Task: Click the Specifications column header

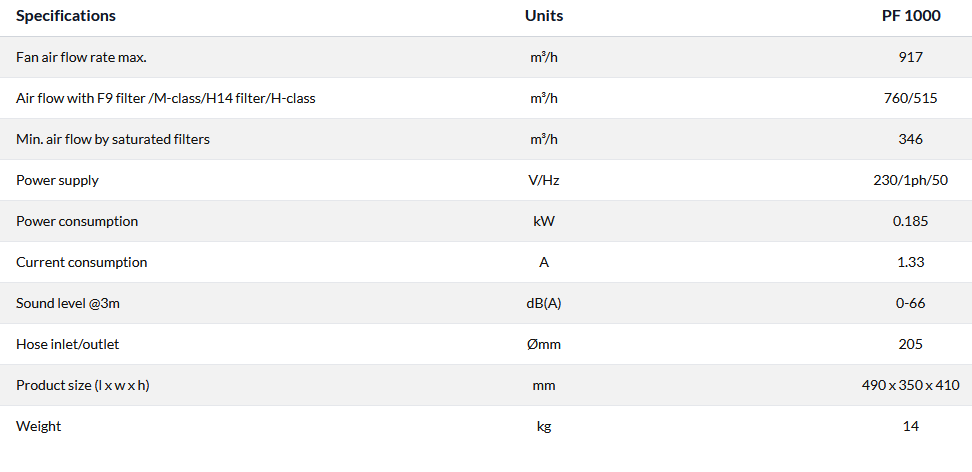Action: [x=66, y=16]
